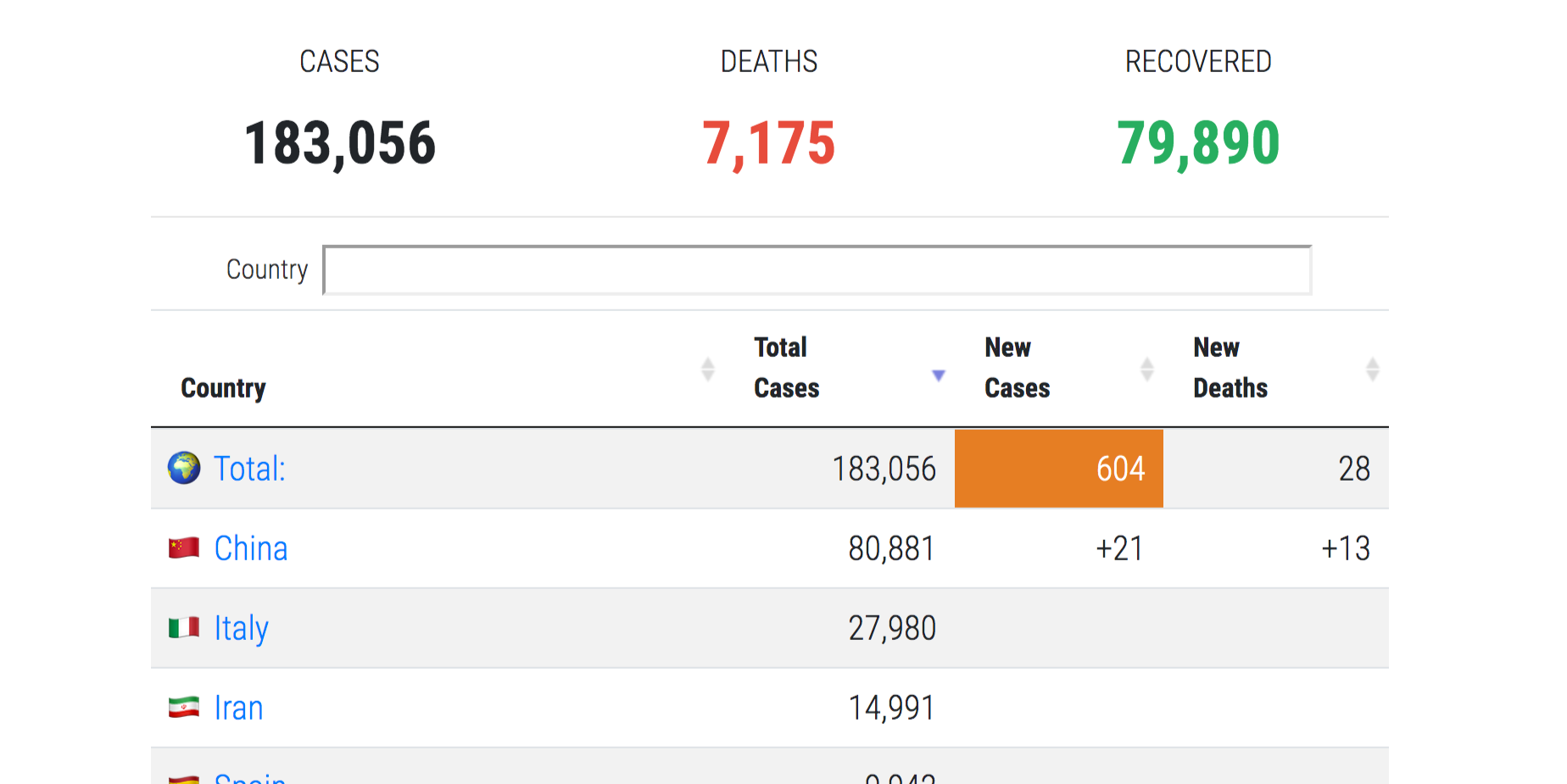1567x784 pixels.
Task: Open the Italy country page link
Action: [x=241, y=627]
